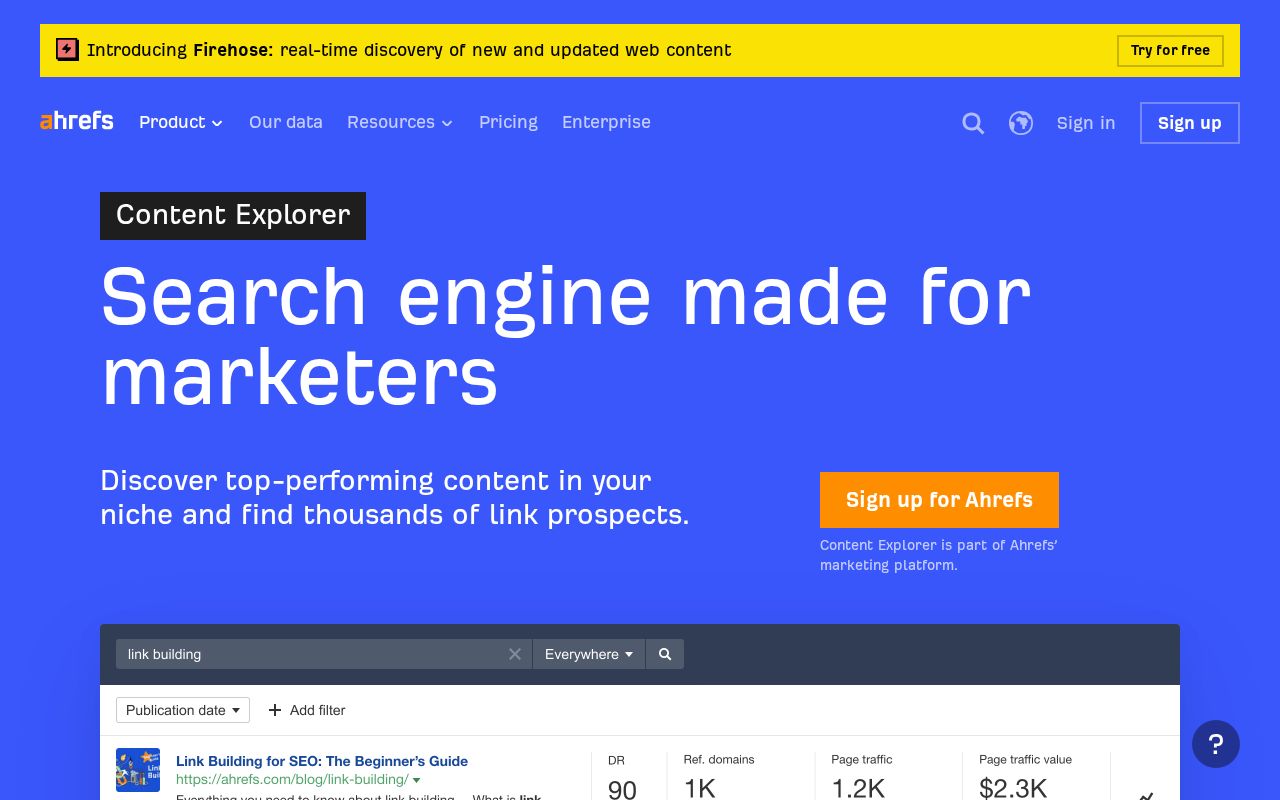
Task: Open the Pricing page
Action: [508, 122]
